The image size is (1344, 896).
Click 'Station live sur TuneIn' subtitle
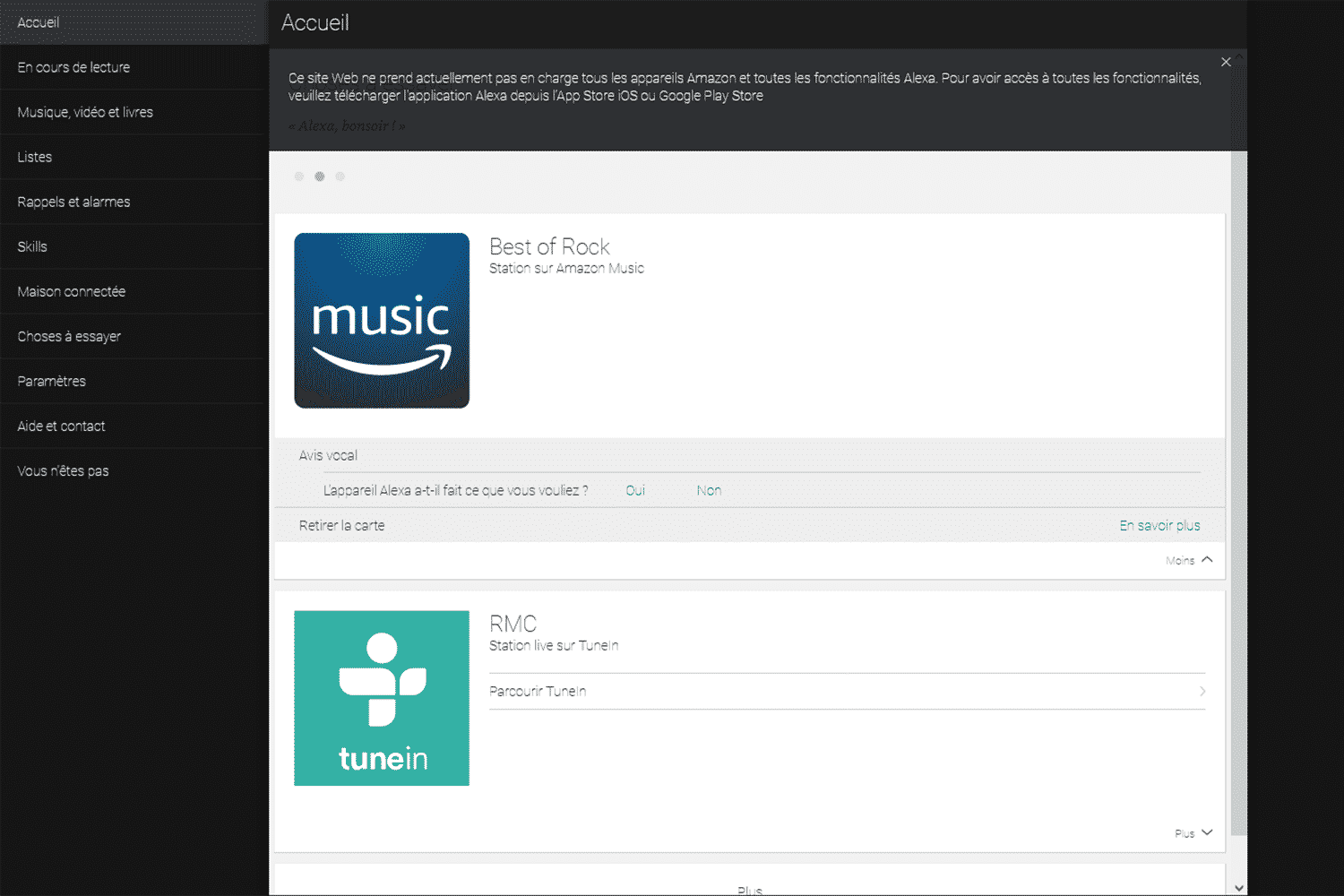(x=554, y=645)
